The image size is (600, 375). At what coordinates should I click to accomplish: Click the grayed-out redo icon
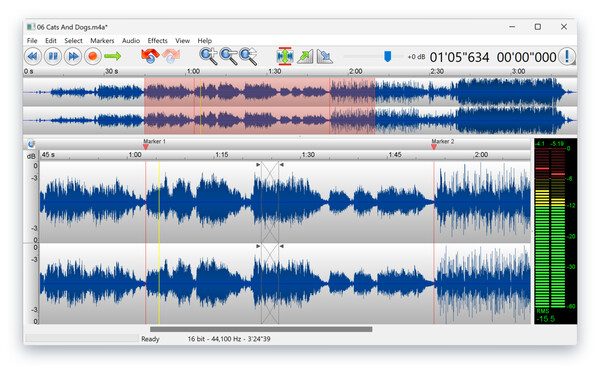click(x=171, y=56)
